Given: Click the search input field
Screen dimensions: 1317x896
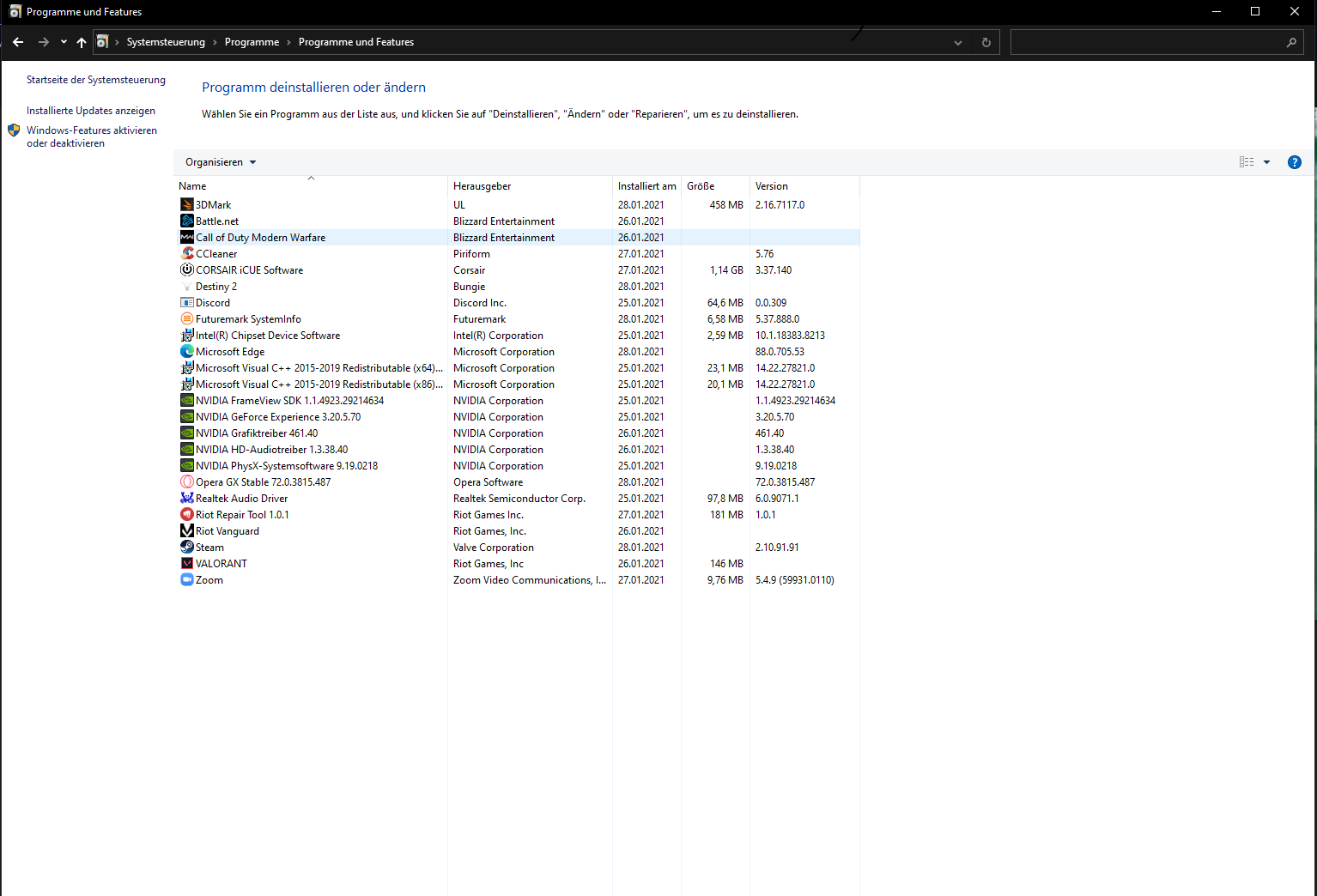Looking at the screenshot, I should [x=1146, y=42].
